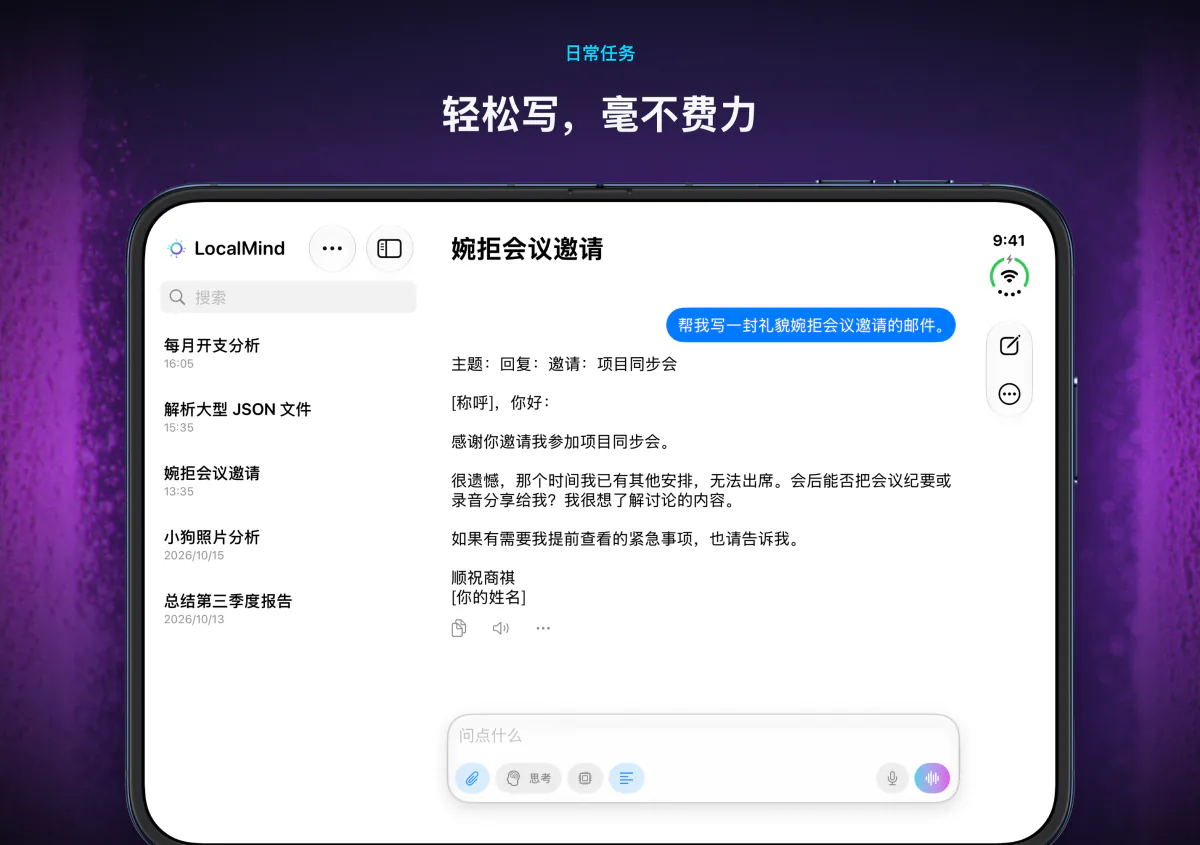1200x845 pixels.
Task: Start a new chat with compose icon
Action: tap(1009, 345)
